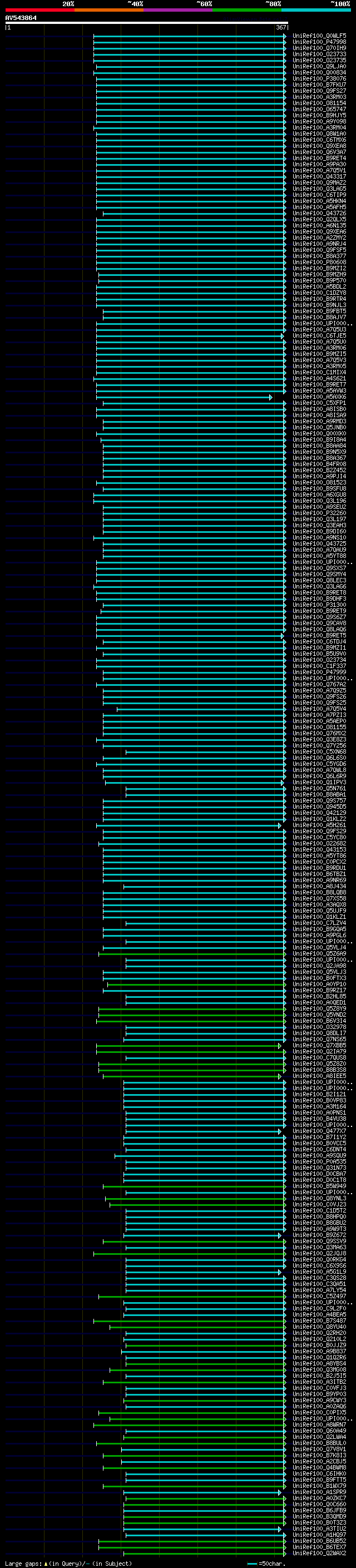Screen dimensions: 356x1568
Task: Click label UniRef100_O81523
Action: (319, 482)
